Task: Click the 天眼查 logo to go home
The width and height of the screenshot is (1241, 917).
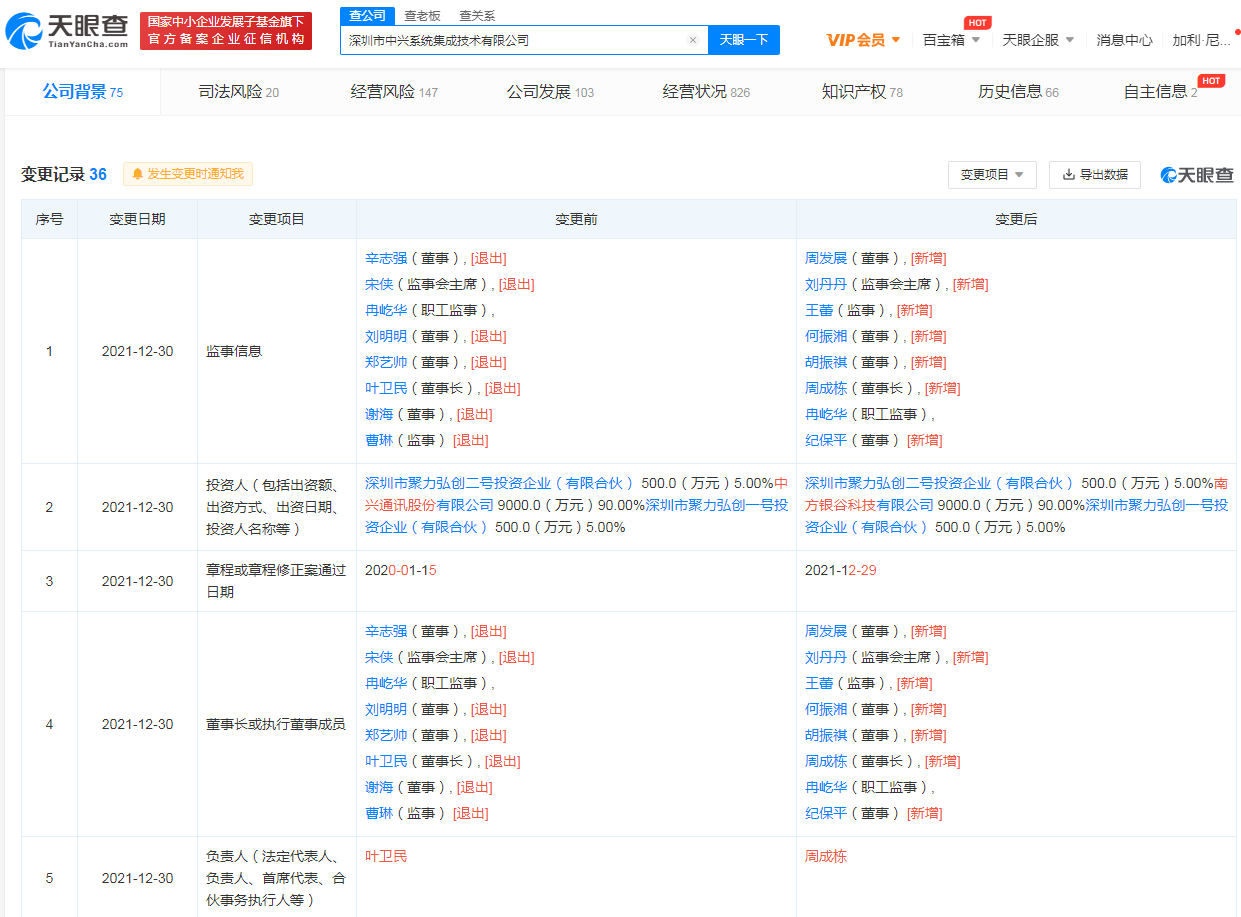Action: (67, 31)
